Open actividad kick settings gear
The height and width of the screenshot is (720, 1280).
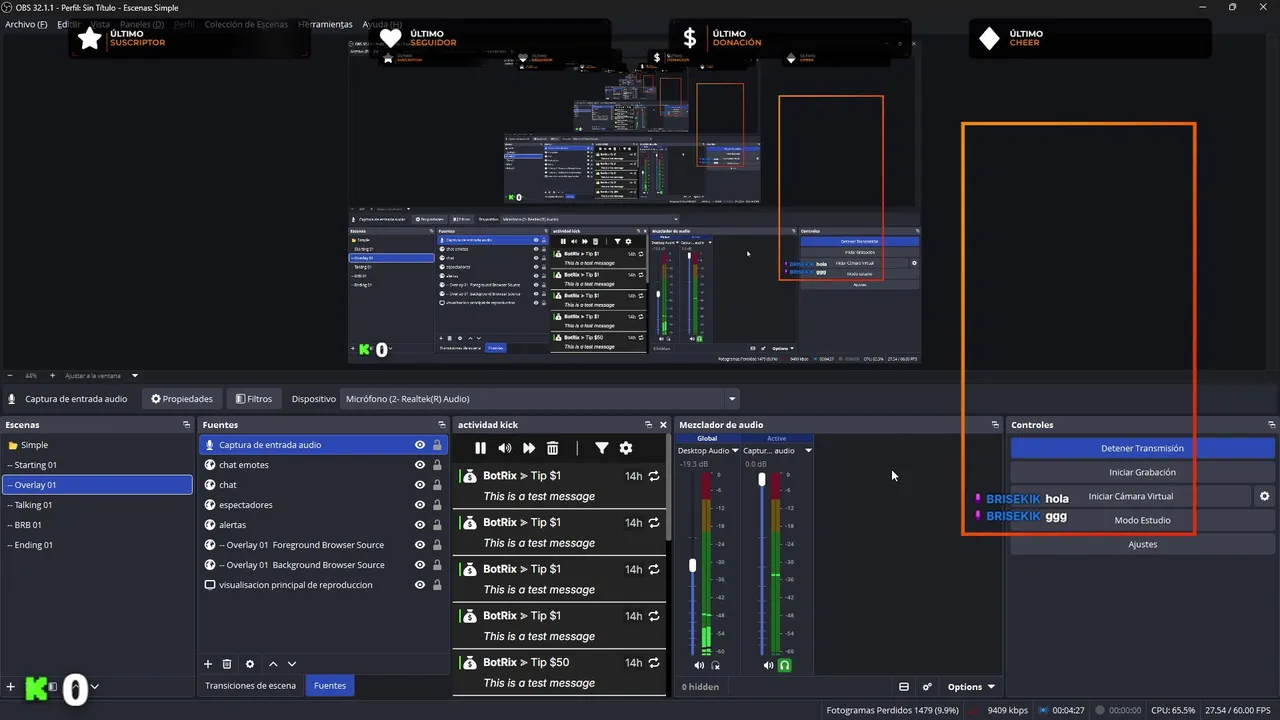pos(626,448)
